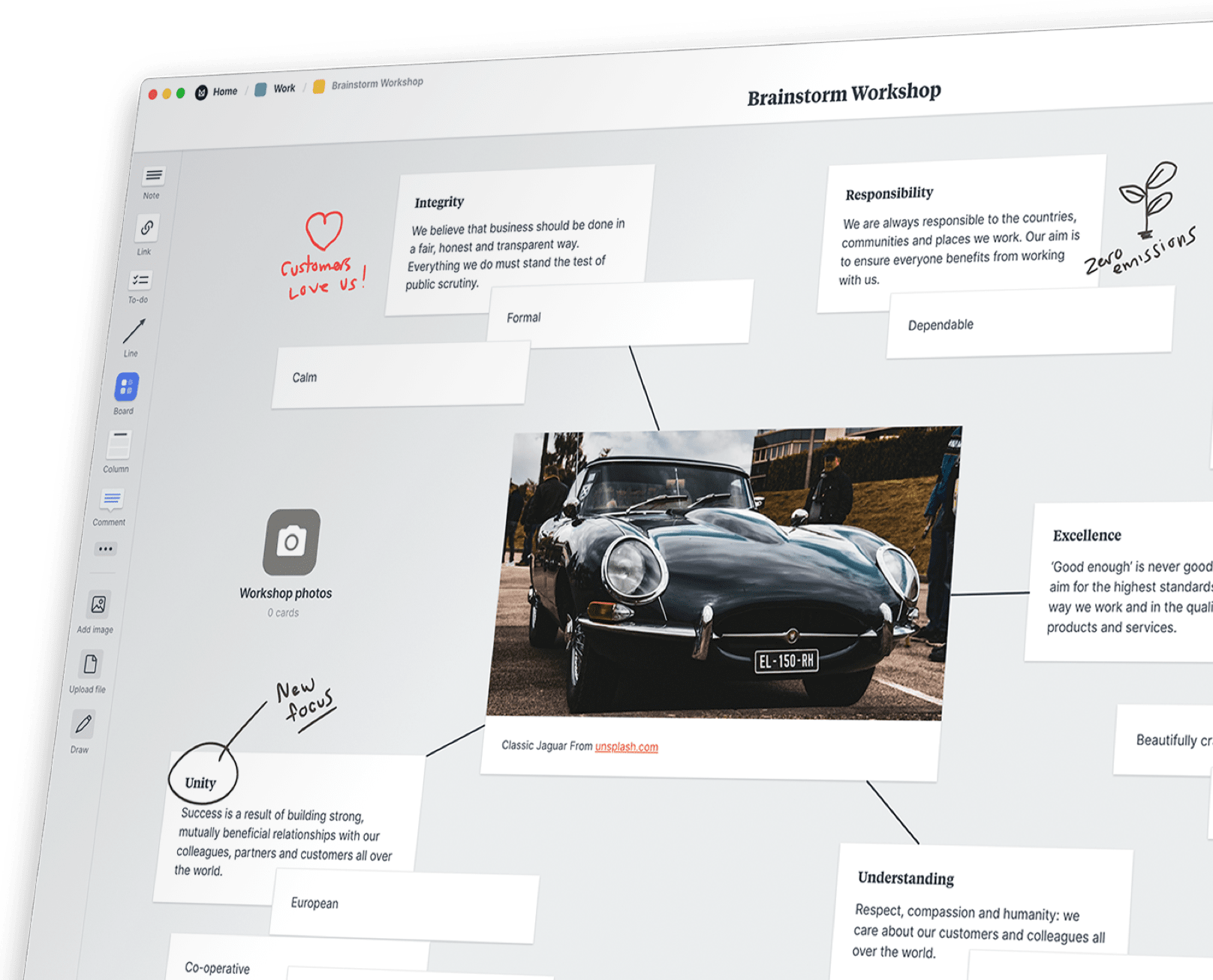1213x980 pixels.
Task: Select the 'Beautifully cr' note card
Action: pos(1163,741)
